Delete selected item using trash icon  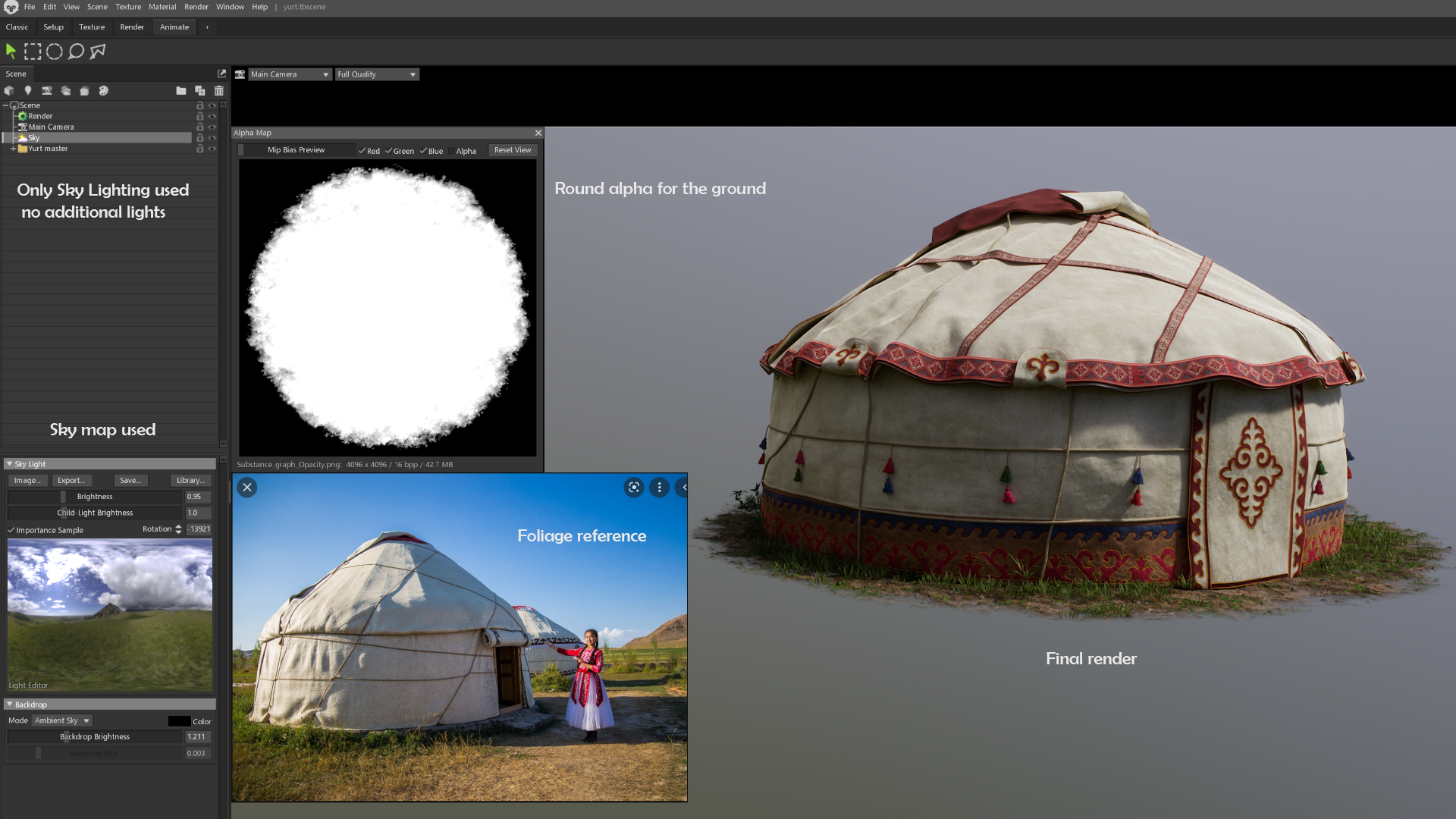point(219,91)
